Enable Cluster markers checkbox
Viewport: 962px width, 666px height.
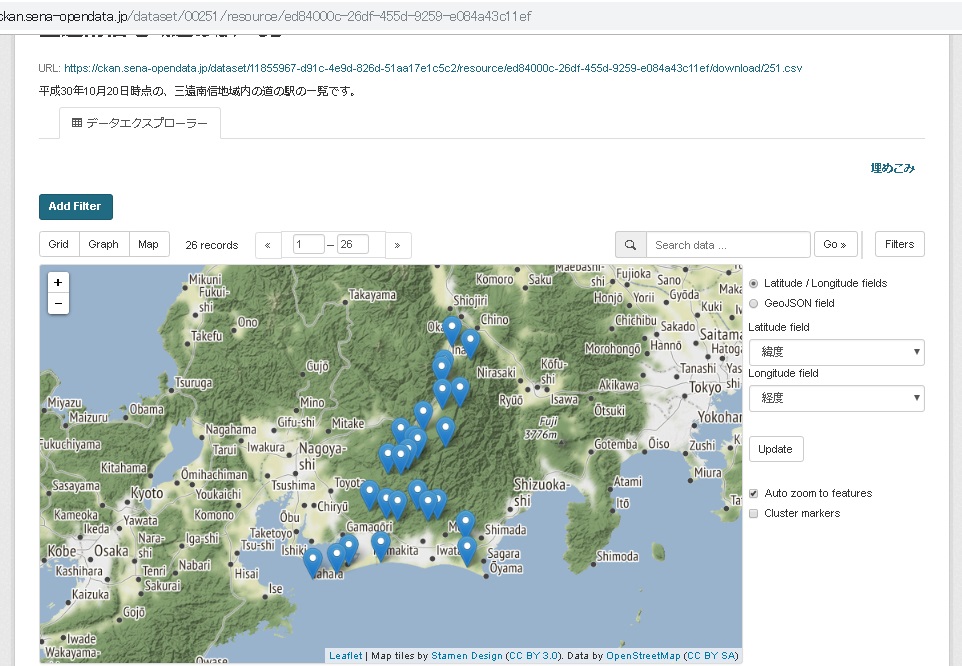[754, 514]
